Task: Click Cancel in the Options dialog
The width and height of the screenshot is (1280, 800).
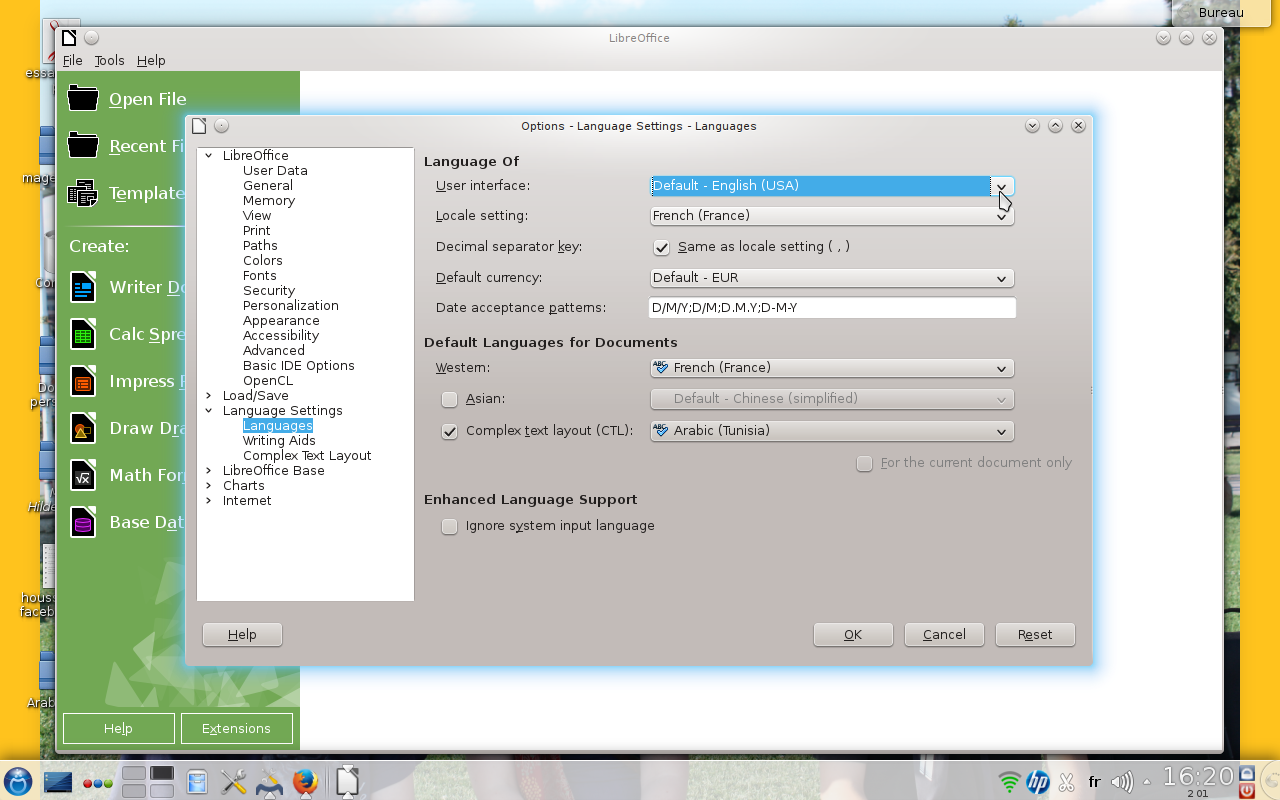Action: pyautogui.click(x=944, y=634)
